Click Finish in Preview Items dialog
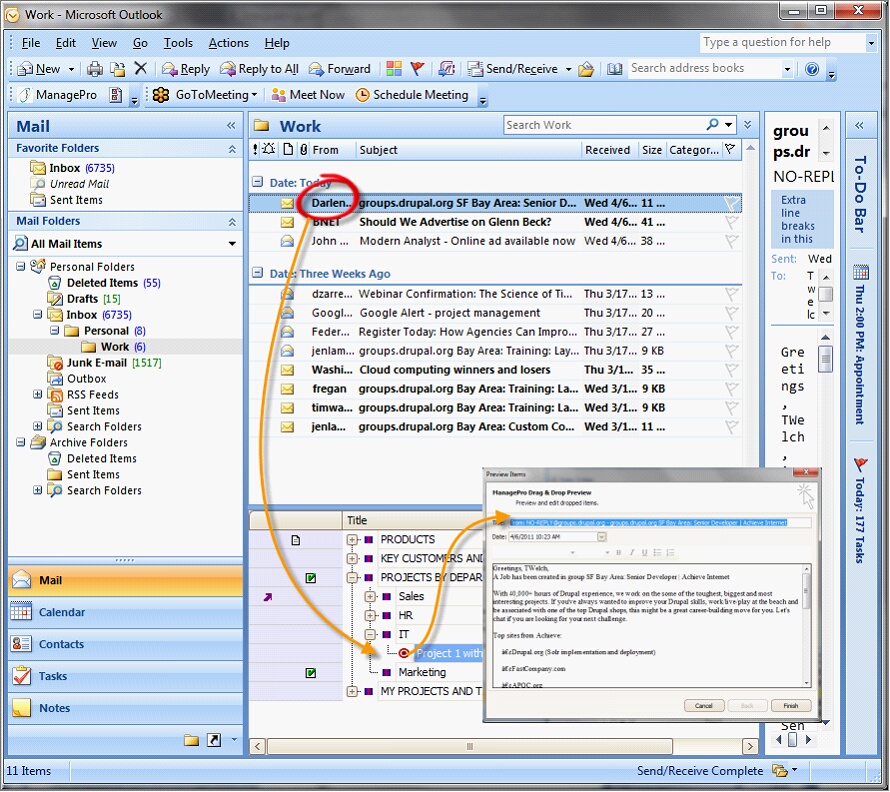 791,706
